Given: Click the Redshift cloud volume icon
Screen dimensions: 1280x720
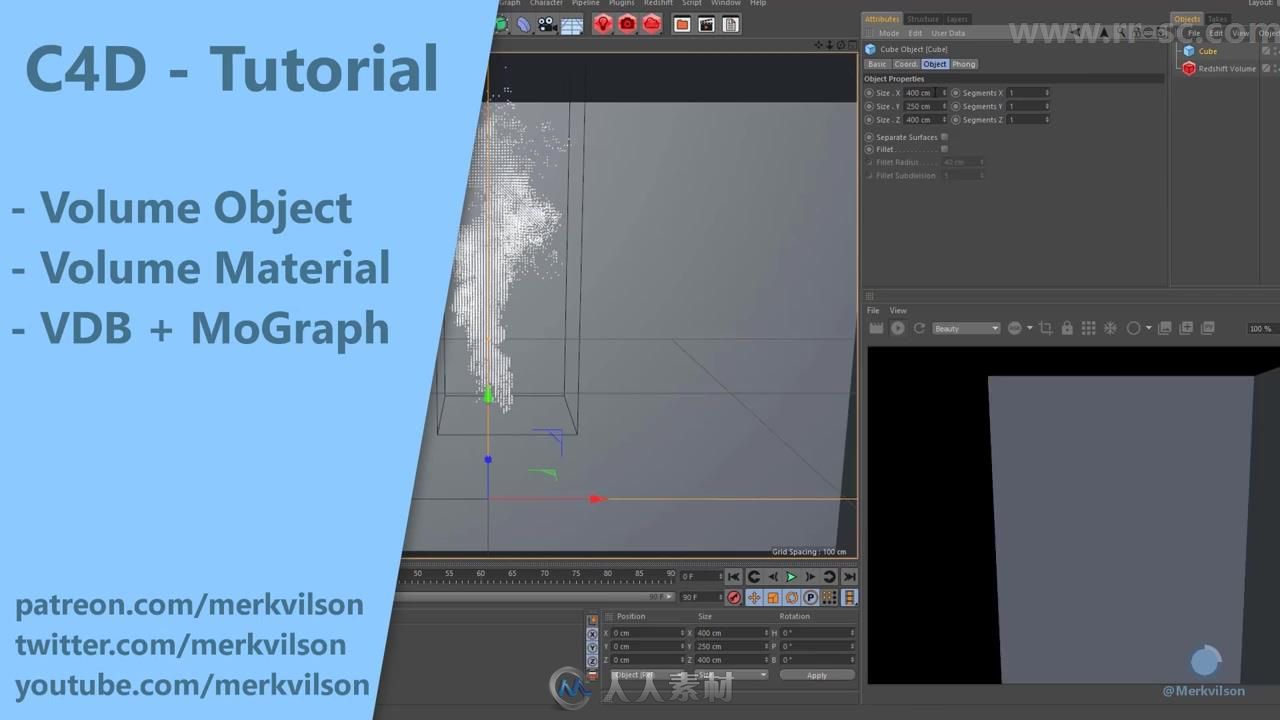Looking at the screenshot, I should pos(652,24).
